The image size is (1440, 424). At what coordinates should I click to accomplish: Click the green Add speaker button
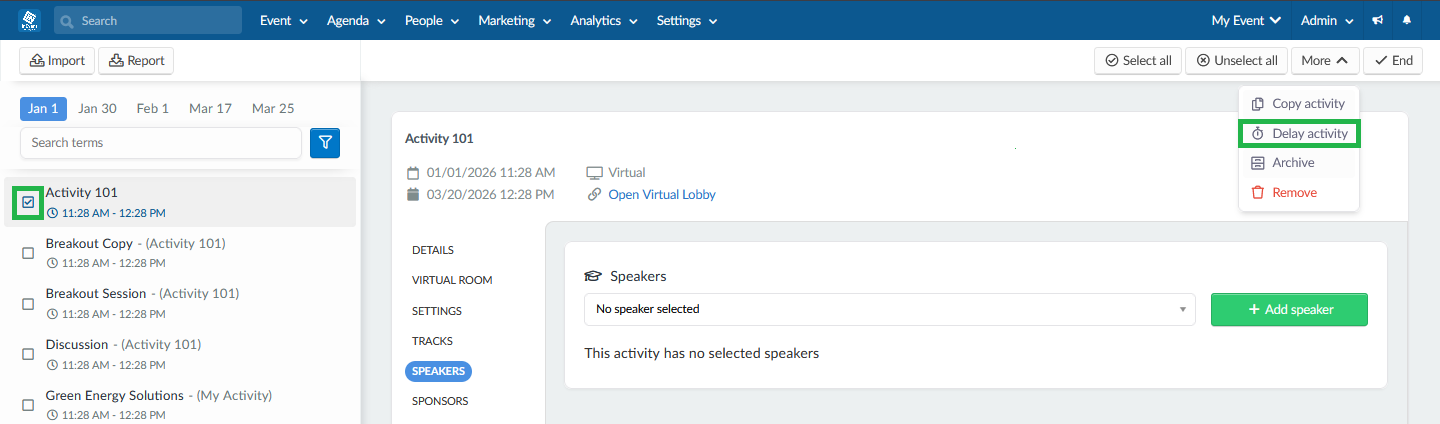(x=1289, y=309)
